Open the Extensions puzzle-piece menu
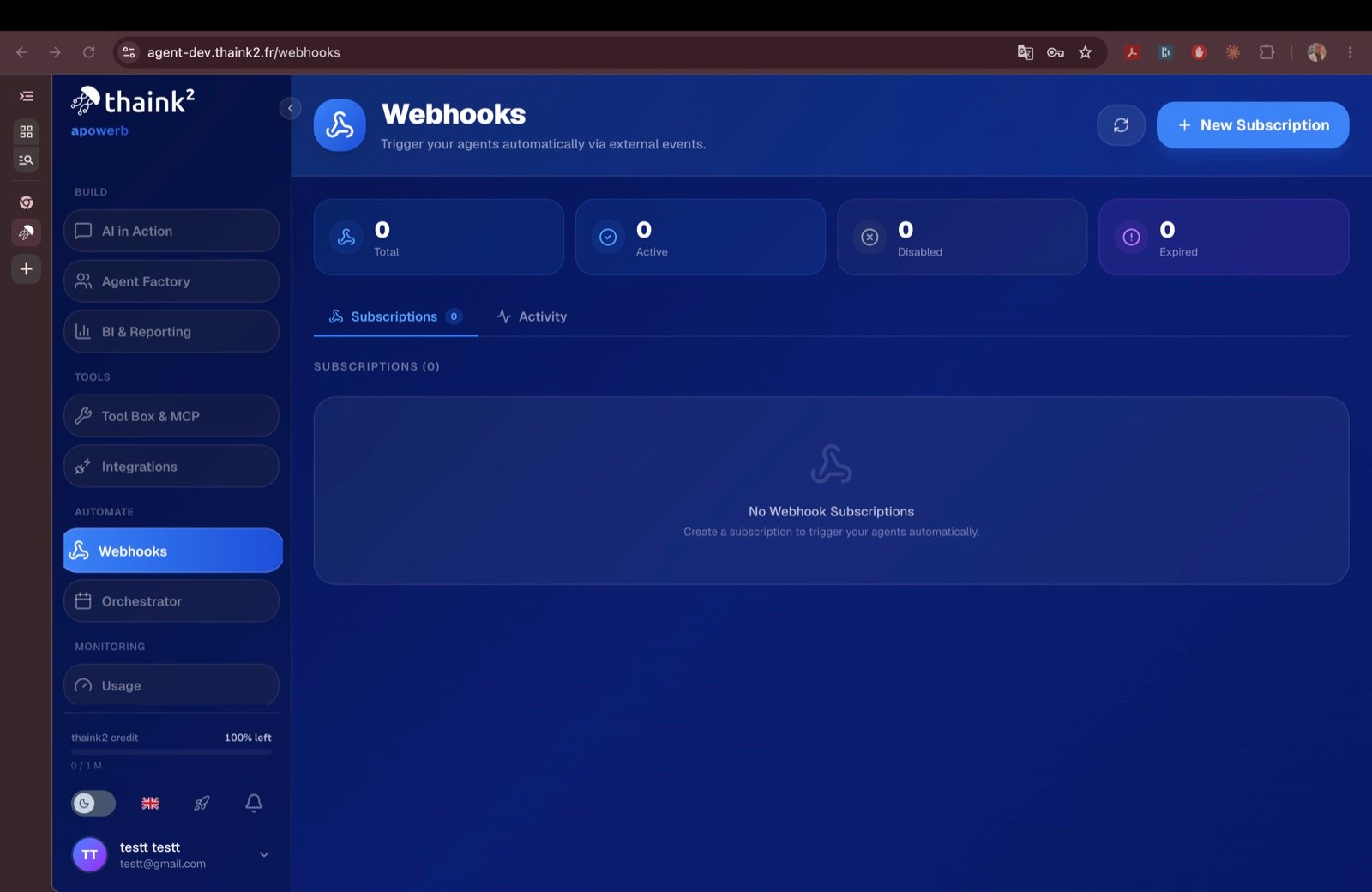Screen dimensions: 1372x892 [1267, 52]
